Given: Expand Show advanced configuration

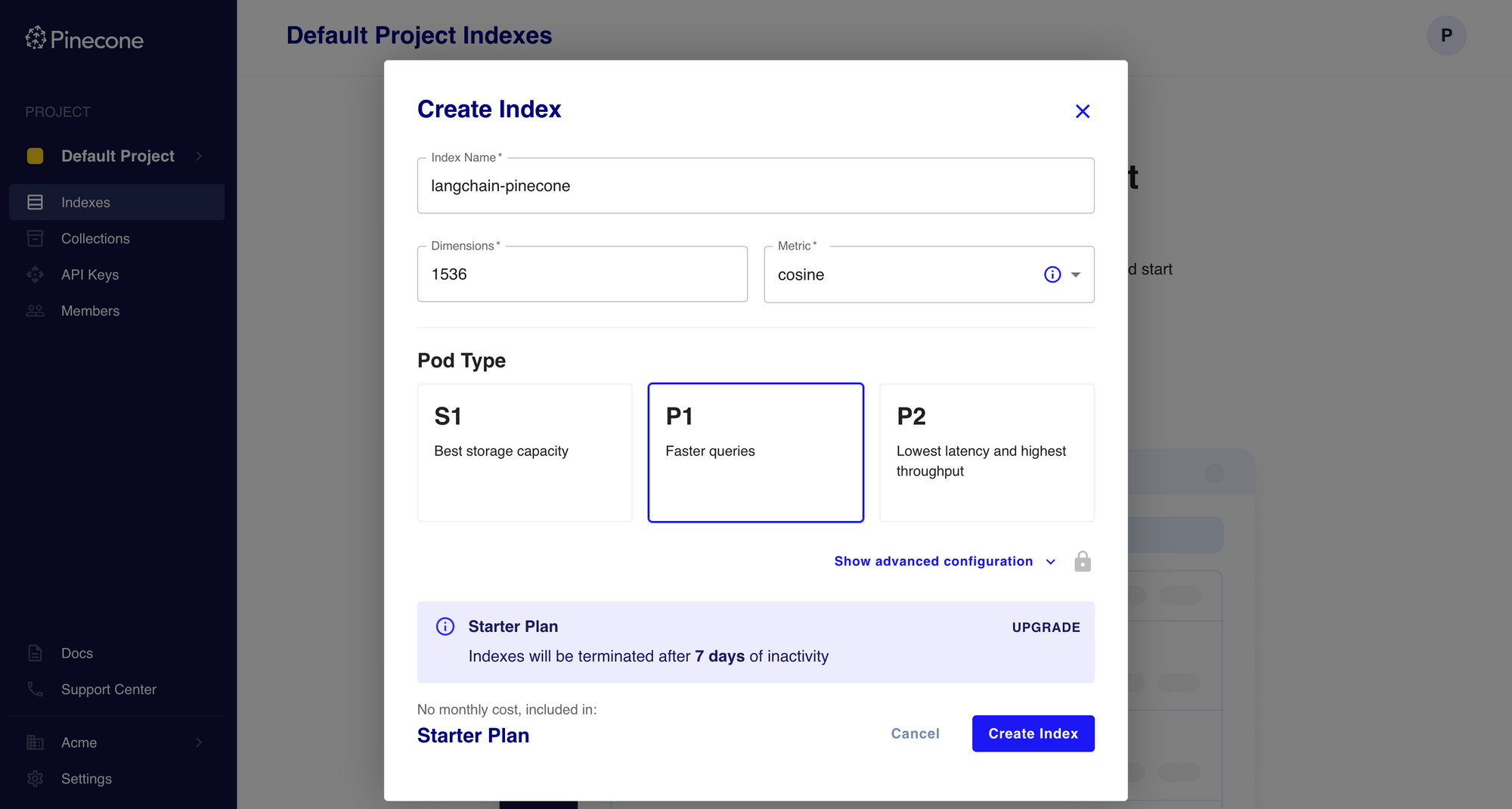Looking at the screenshot, I should (x=933, y=561).
